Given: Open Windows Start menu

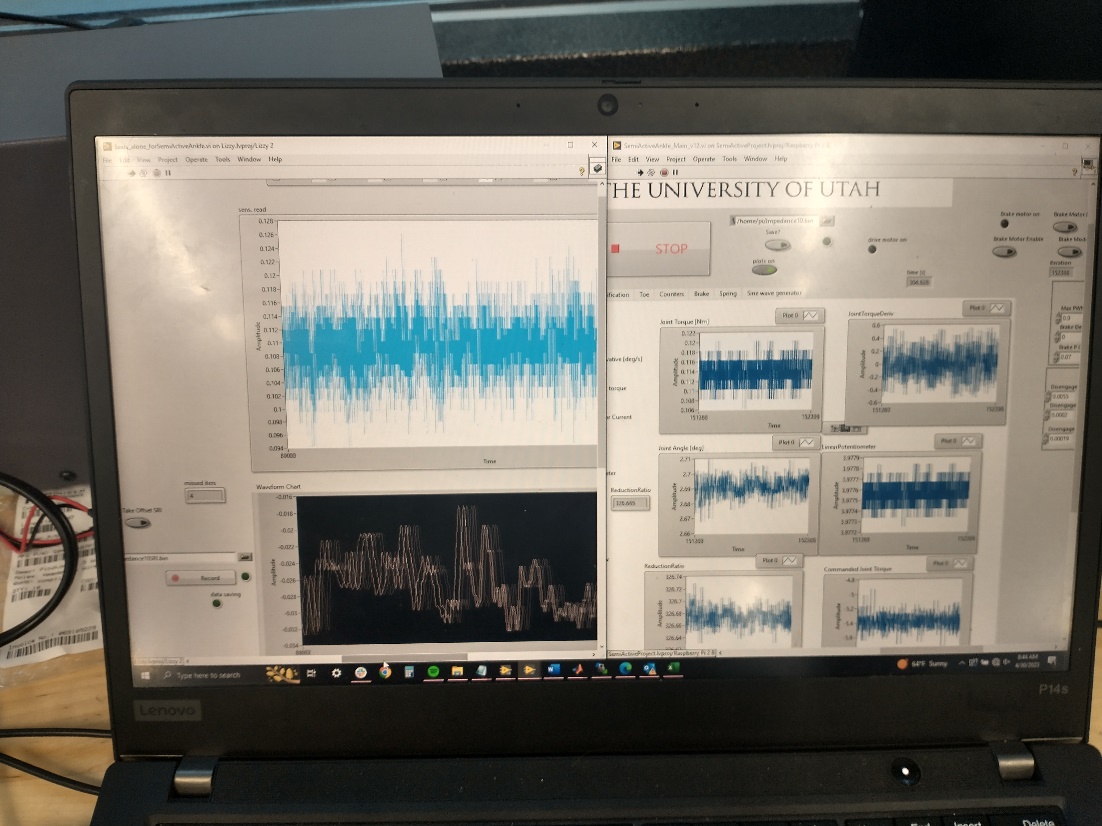Looking at the screenshot, I should (145, 675).
